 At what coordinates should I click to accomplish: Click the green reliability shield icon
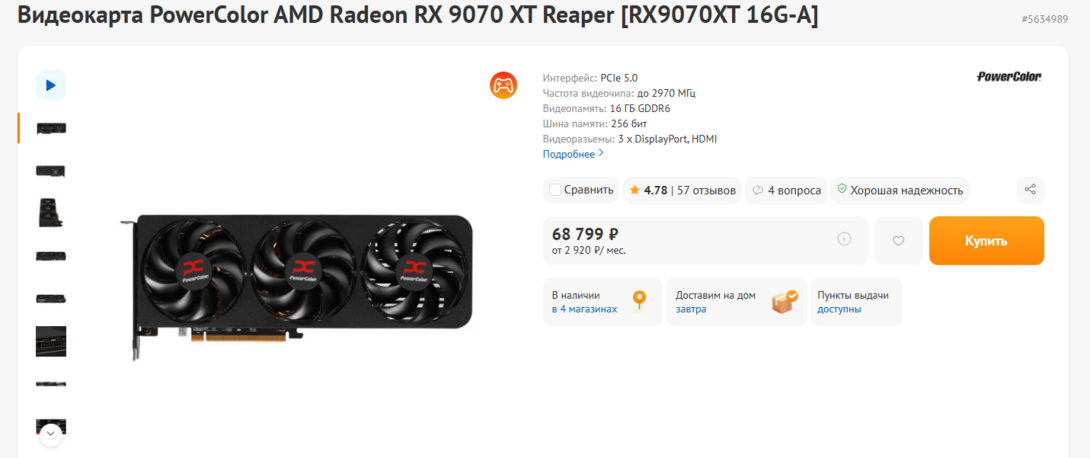point(842,189)
